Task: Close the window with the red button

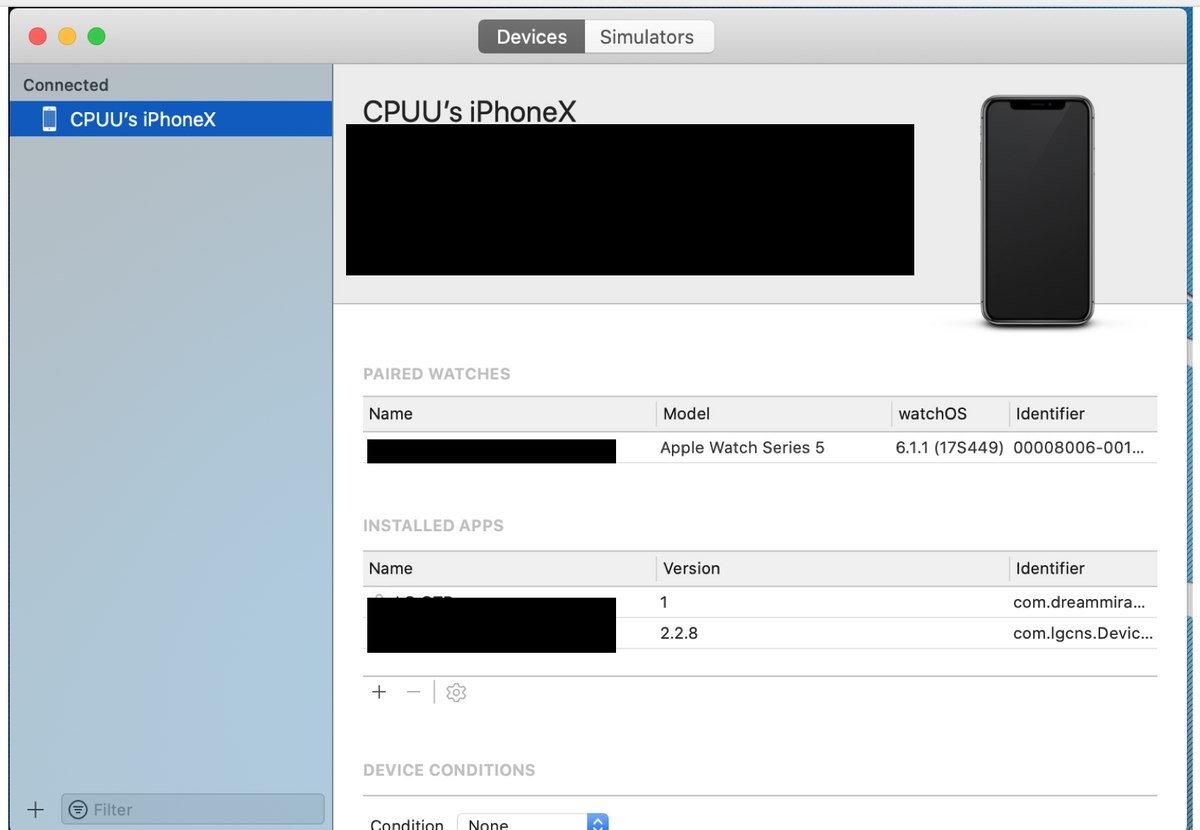Action: coord(38,37)
